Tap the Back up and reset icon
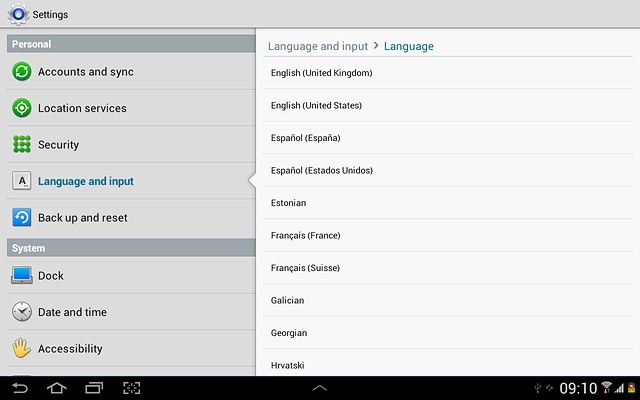Image resolution: width=640 pixels, height=400 pixels. [x=22, y=218]
